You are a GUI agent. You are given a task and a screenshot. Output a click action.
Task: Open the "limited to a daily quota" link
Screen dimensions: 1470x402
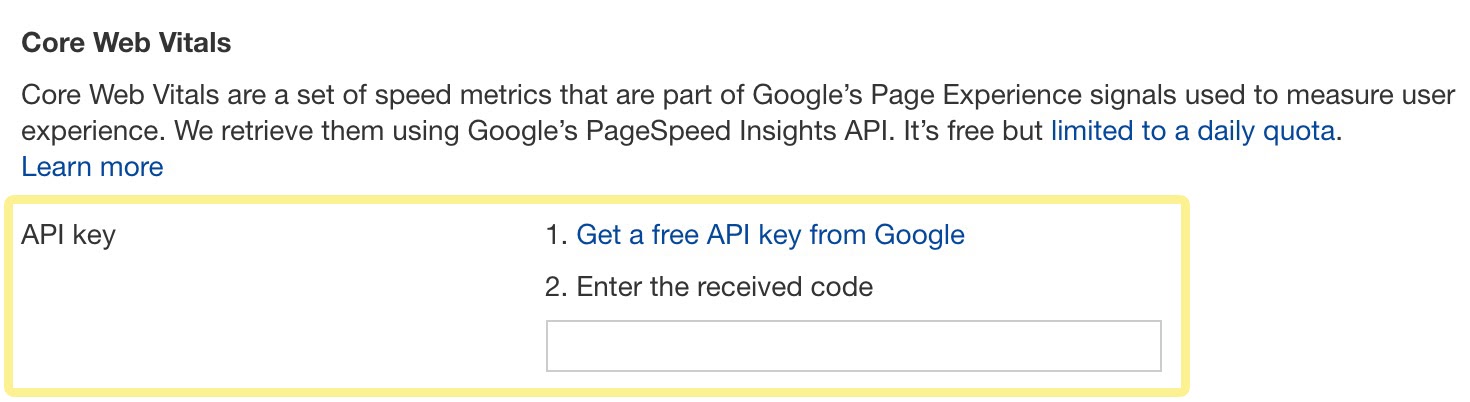point(1192,131)
